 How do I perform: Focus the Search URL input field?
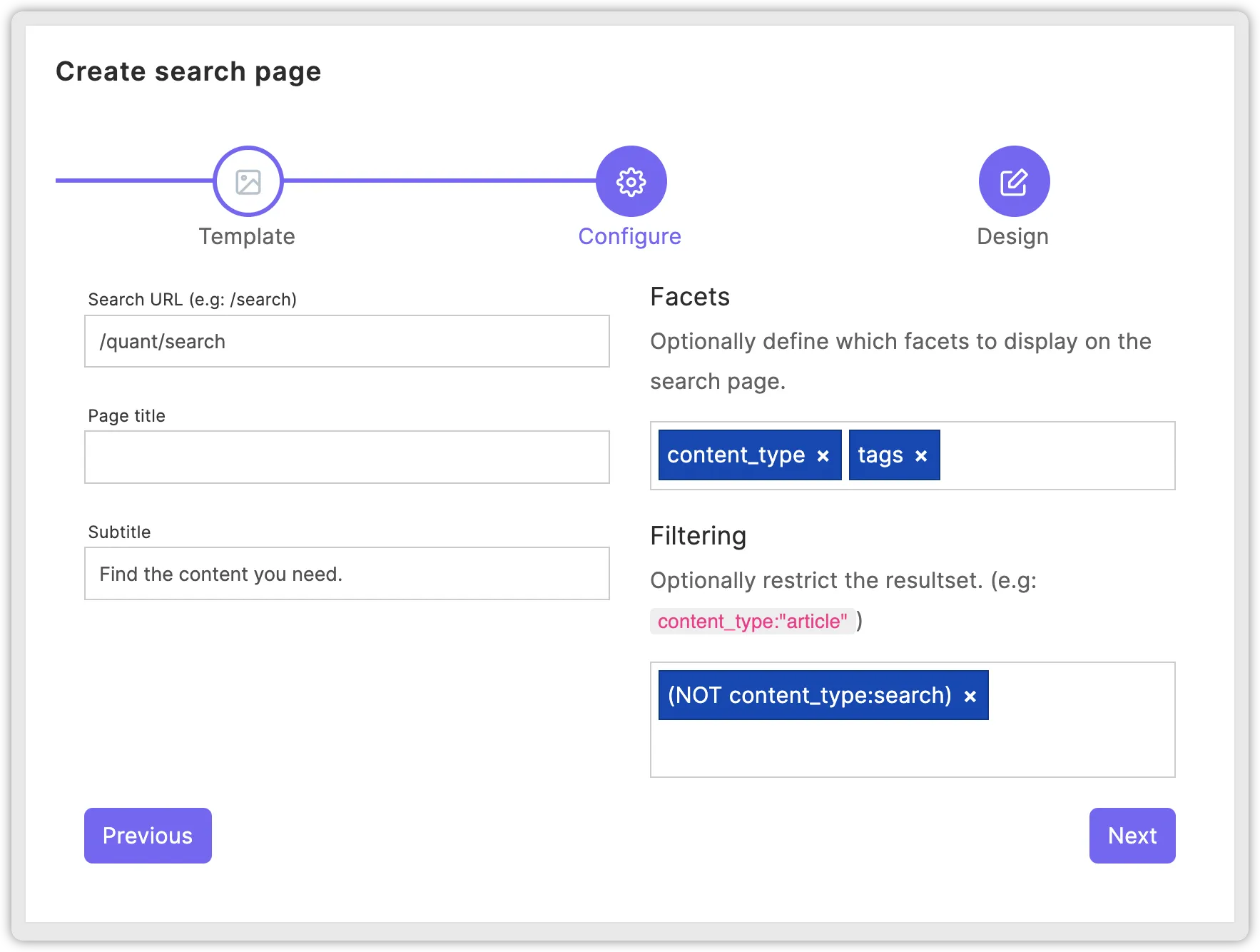[x=347, y=341]
